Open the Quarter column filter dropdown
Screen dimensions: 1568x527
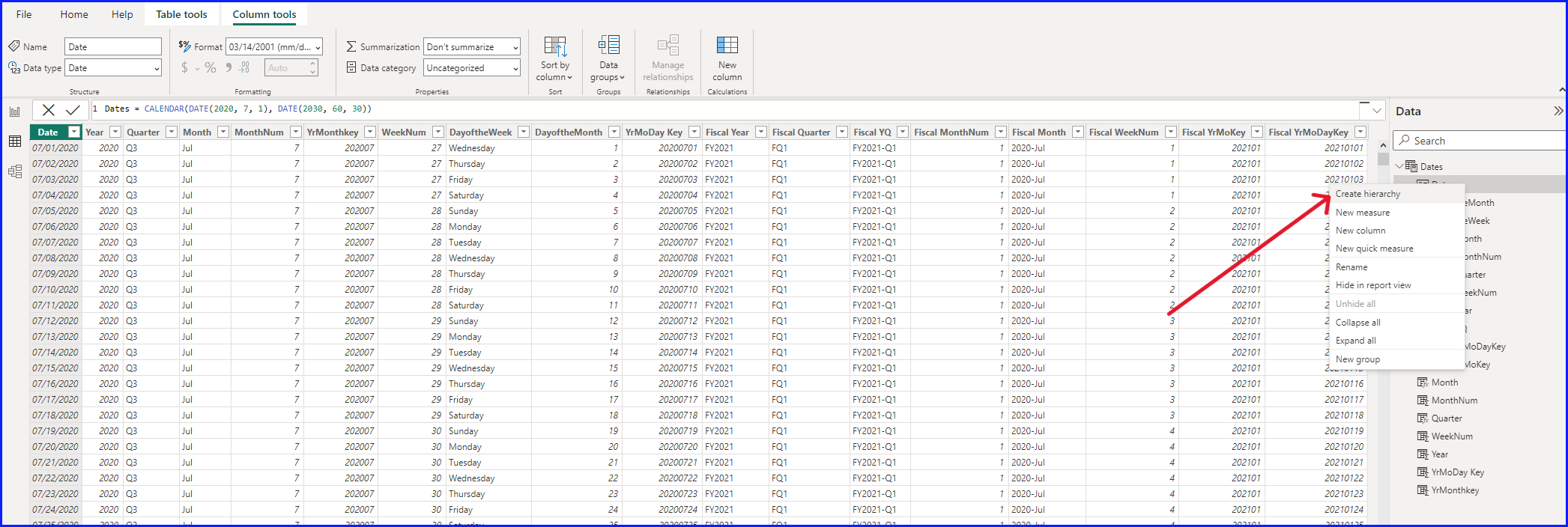click(172, 132)
